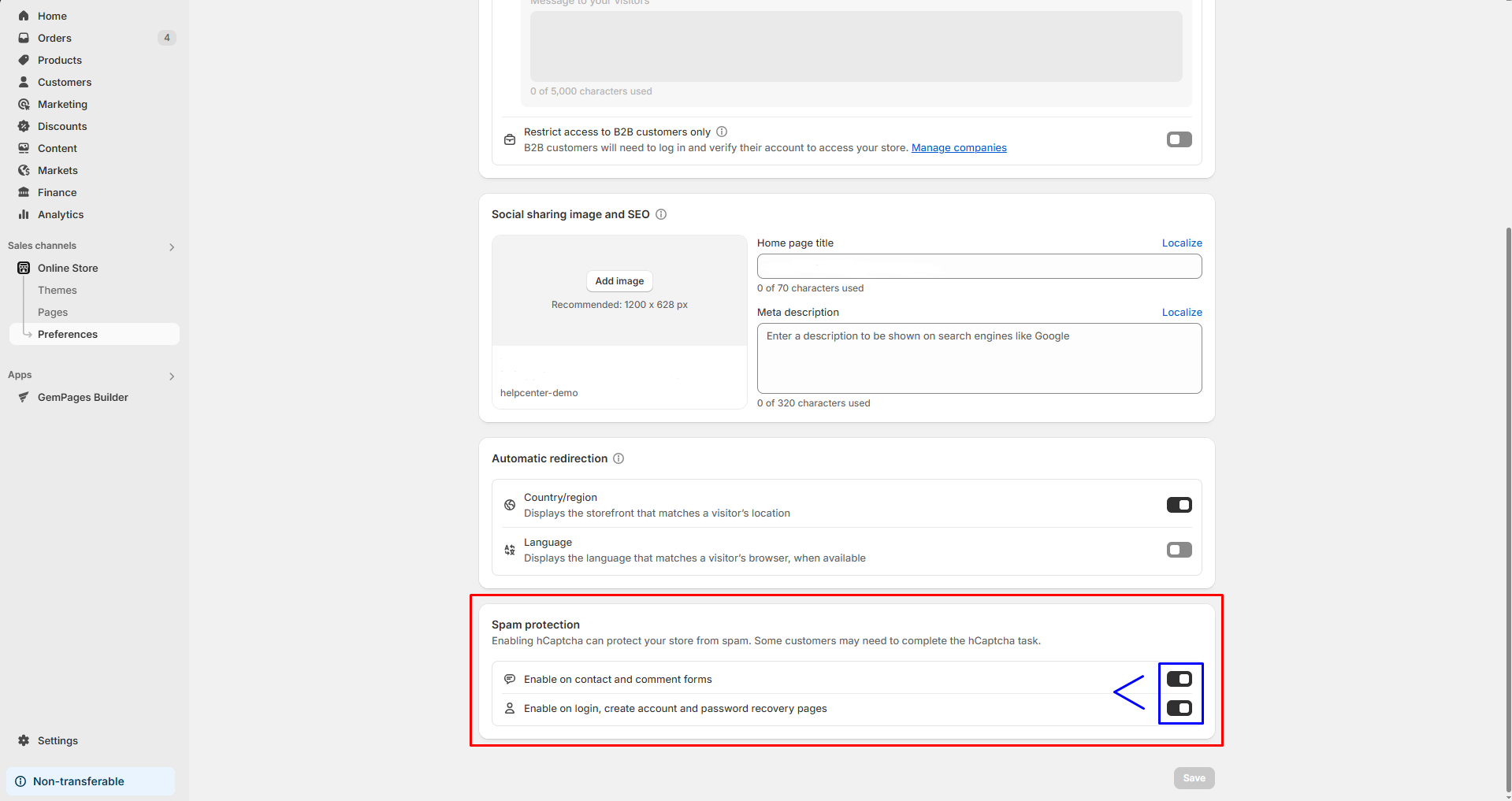Toggle hCaptcha on contact and comment forms
Viewport: 1512px width, 801px height.
point(1180,678)
